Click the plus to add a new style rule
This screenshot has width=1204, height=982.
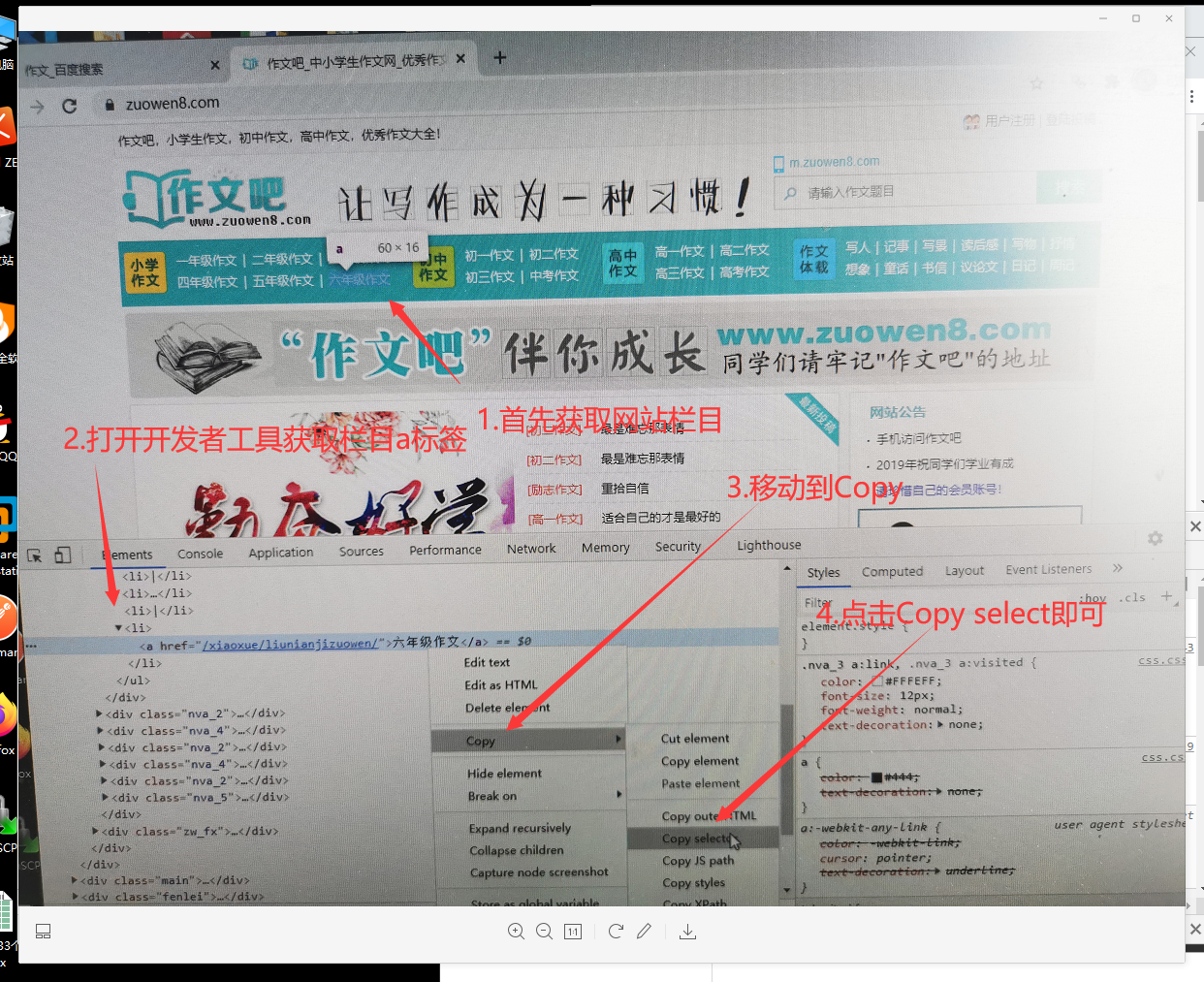point(1166,596)
